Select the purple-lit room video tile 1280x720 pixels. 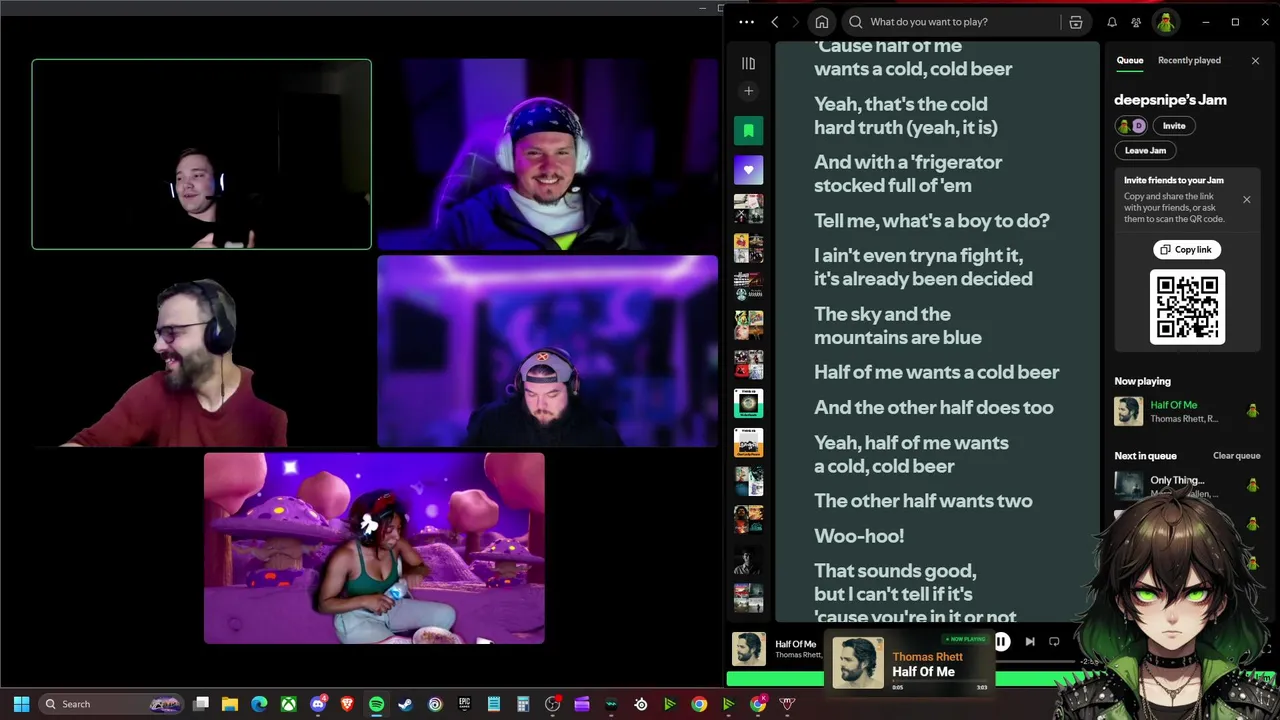pos(548,352)
